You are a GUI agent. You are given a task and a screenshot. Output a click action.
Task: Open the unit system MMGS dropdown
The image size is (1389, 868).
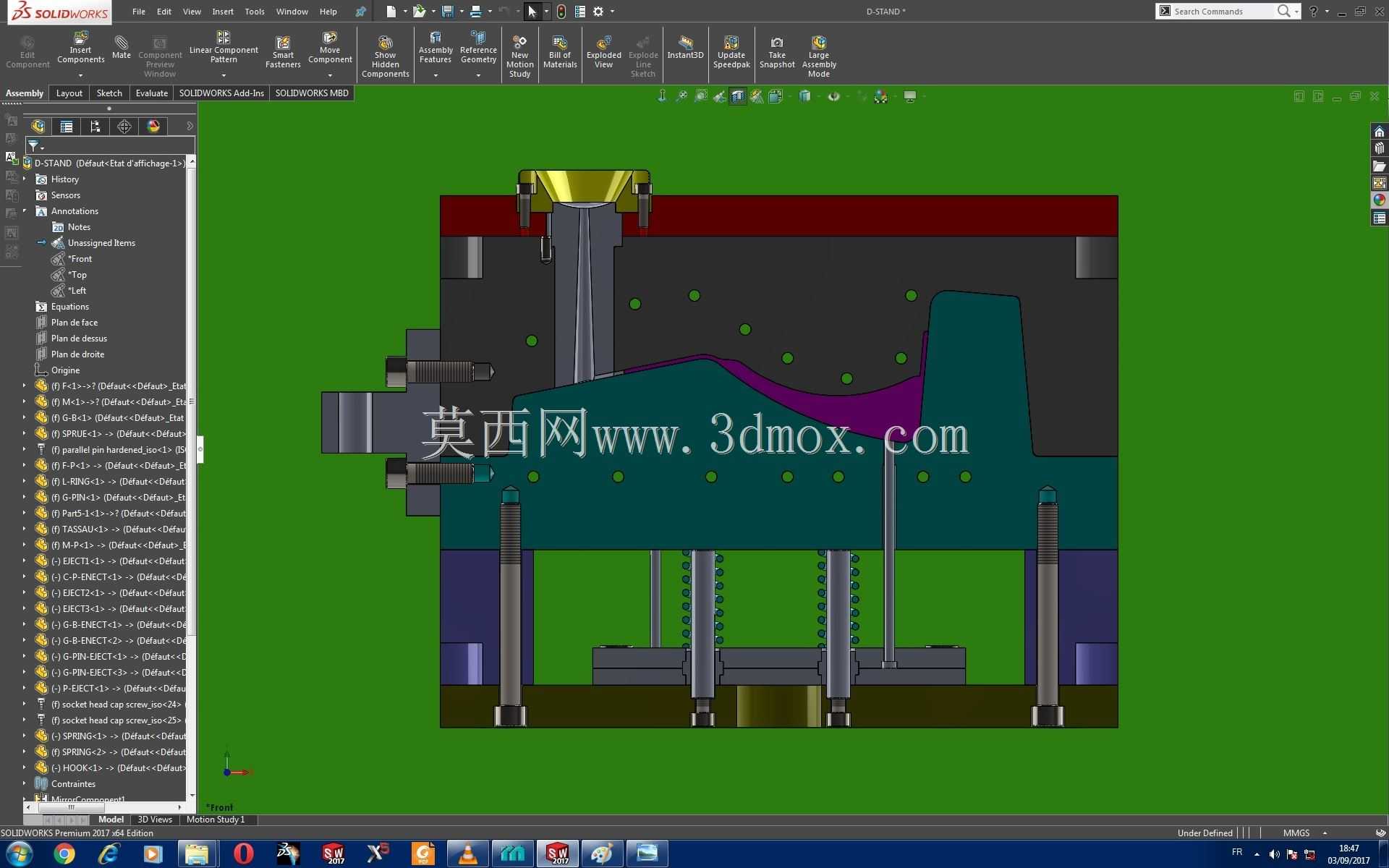click(1325, 833)
